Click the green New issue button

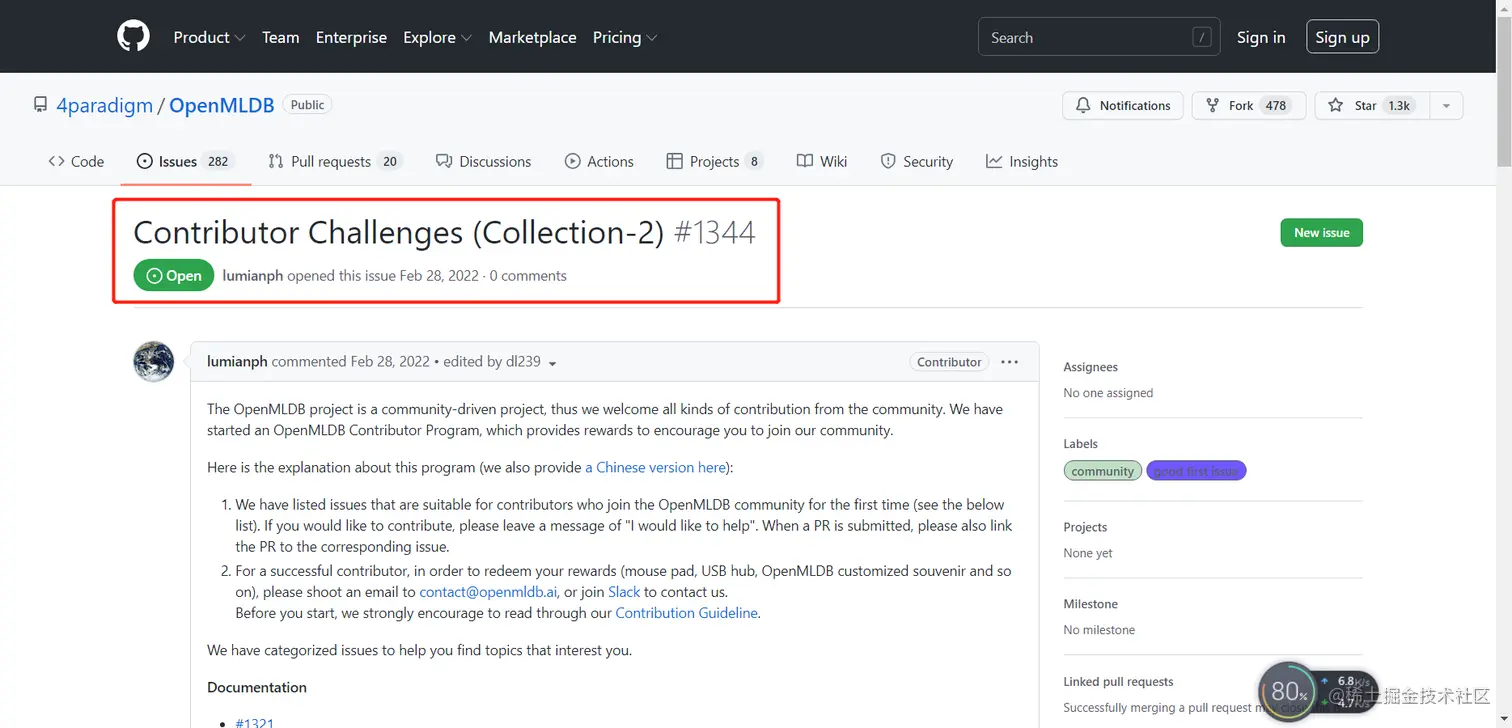[x=1321, y=232]
